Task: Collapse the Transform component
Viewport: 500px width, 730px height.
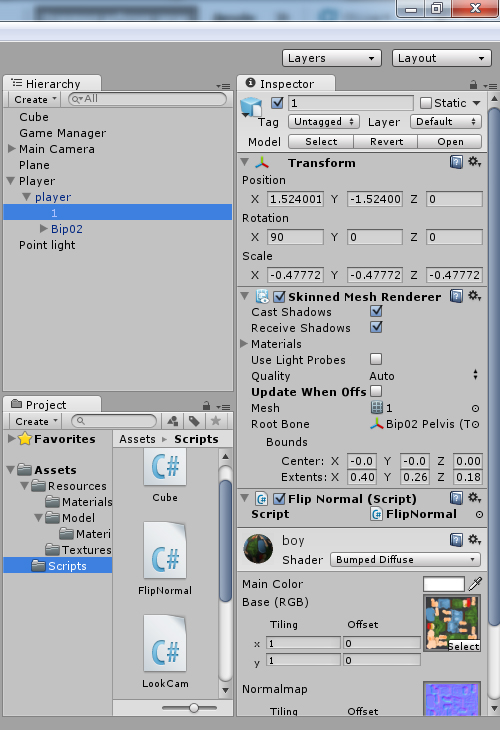Action: click(x=244, y=162)
